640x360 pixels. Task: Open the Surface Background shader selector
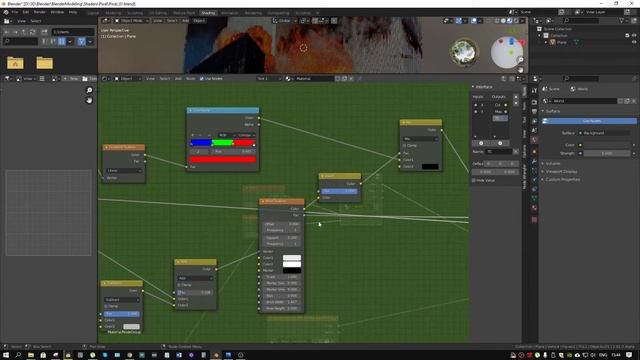[605, 133]
